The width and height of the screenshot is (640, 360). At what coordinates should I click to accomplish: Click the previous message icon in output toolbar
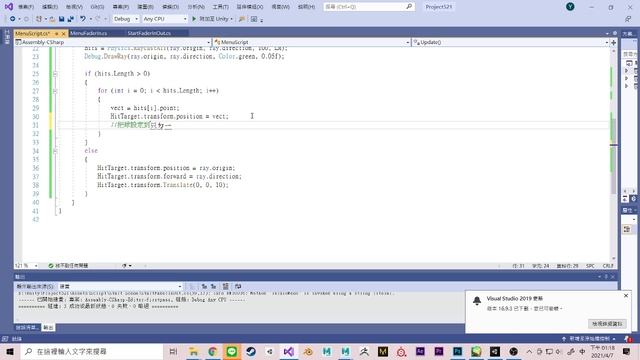click(x=204, y=287)
